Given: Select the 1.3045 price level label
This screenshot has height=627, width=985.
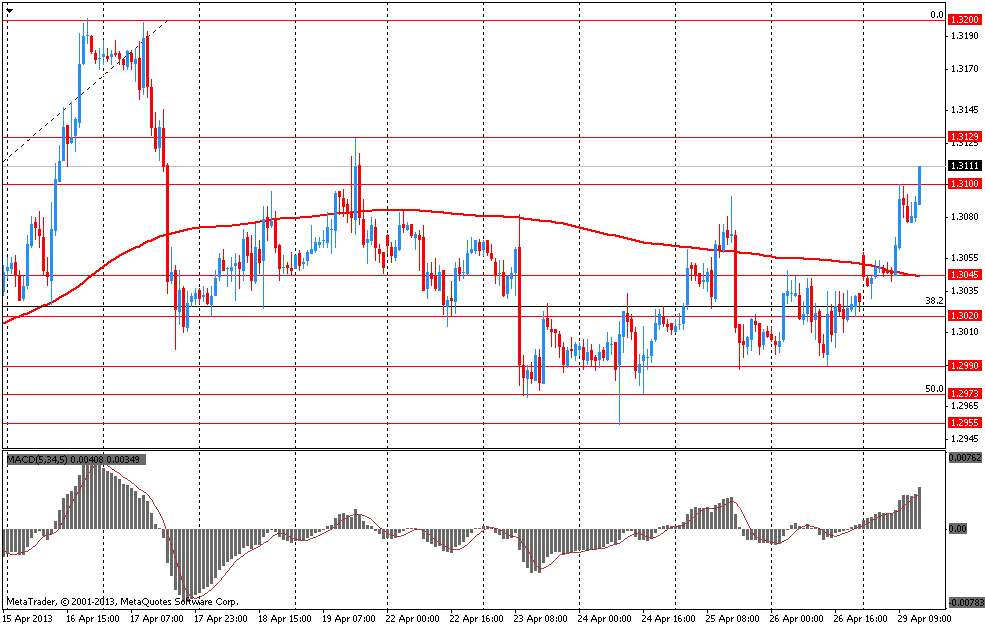Looking at the screenshot, I should [x=964, y=275].
